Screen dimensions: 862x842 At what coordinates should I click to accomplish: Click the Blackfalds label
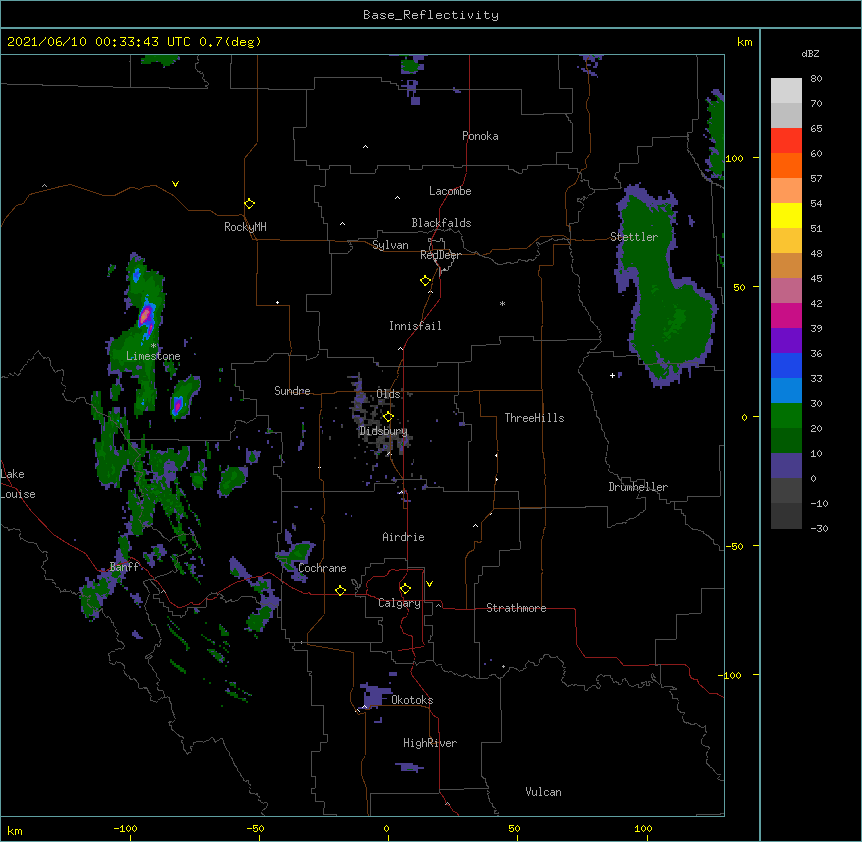(x=441, y=223)
